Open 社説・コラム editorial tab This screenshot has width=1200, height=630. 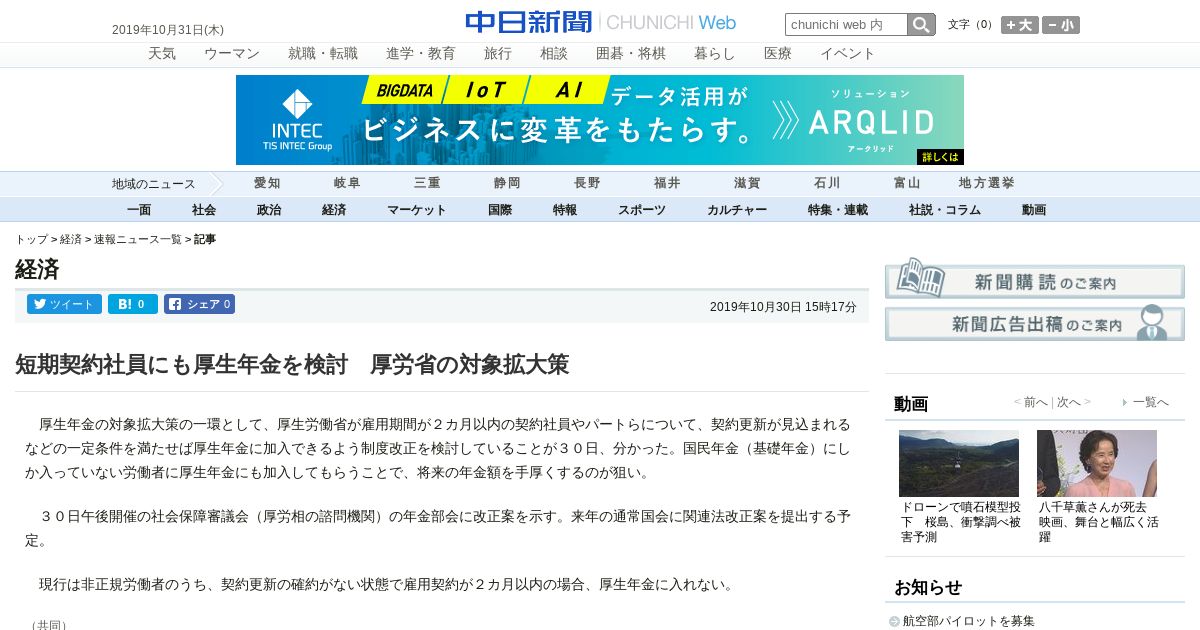(x=945, y=210)
